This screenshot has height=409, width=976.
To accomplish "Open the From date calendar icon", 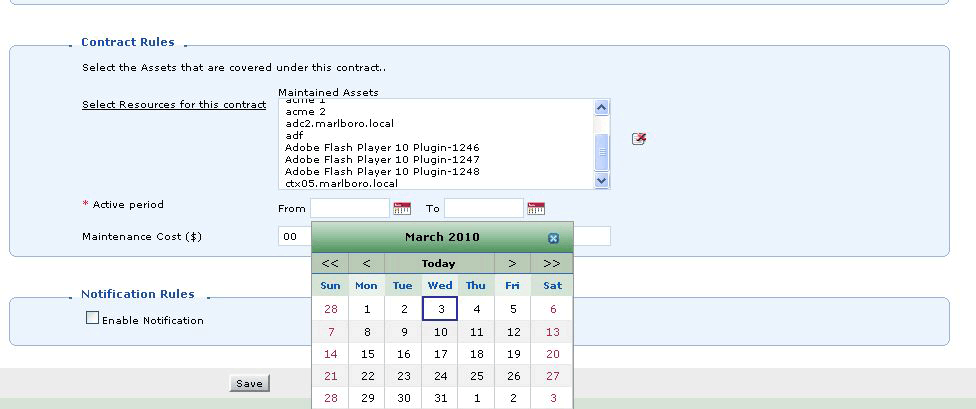I will point(402,208).
